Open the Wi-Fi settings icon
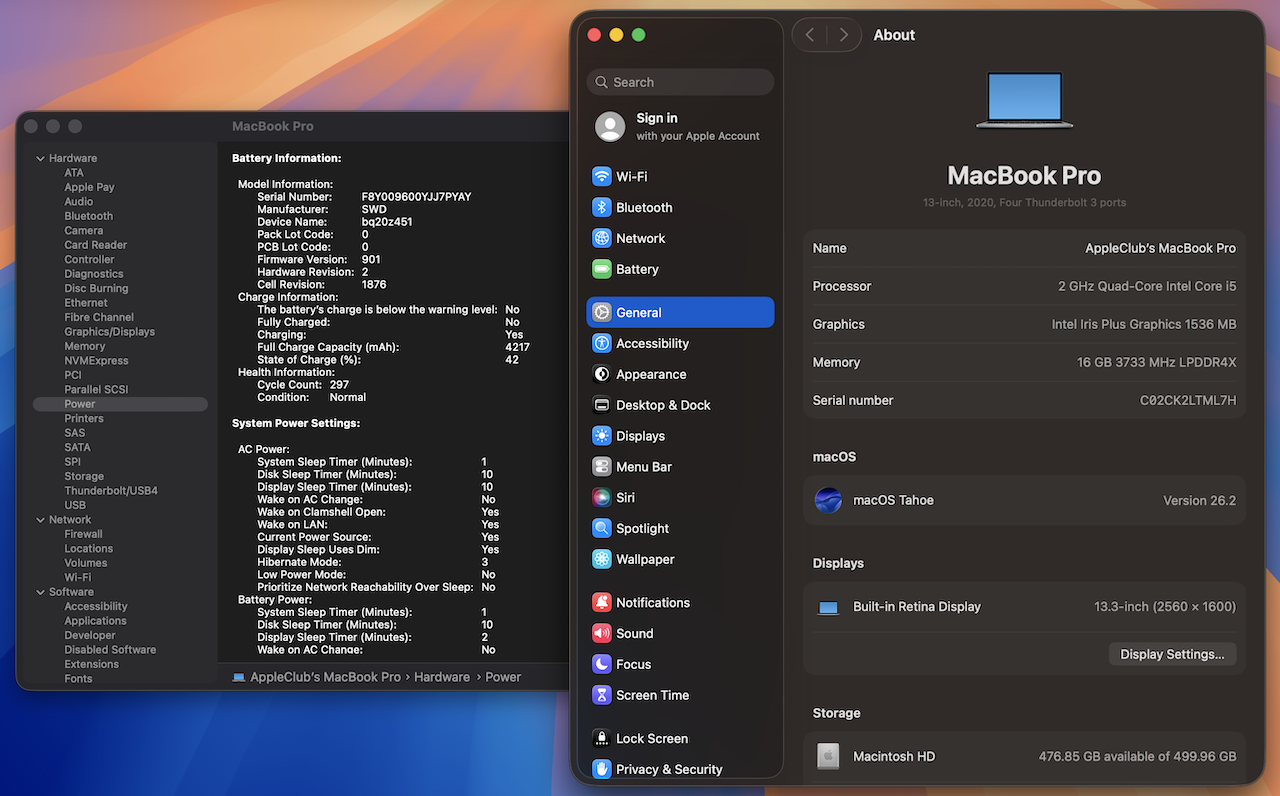The image size is (1280, 796). 601,177
